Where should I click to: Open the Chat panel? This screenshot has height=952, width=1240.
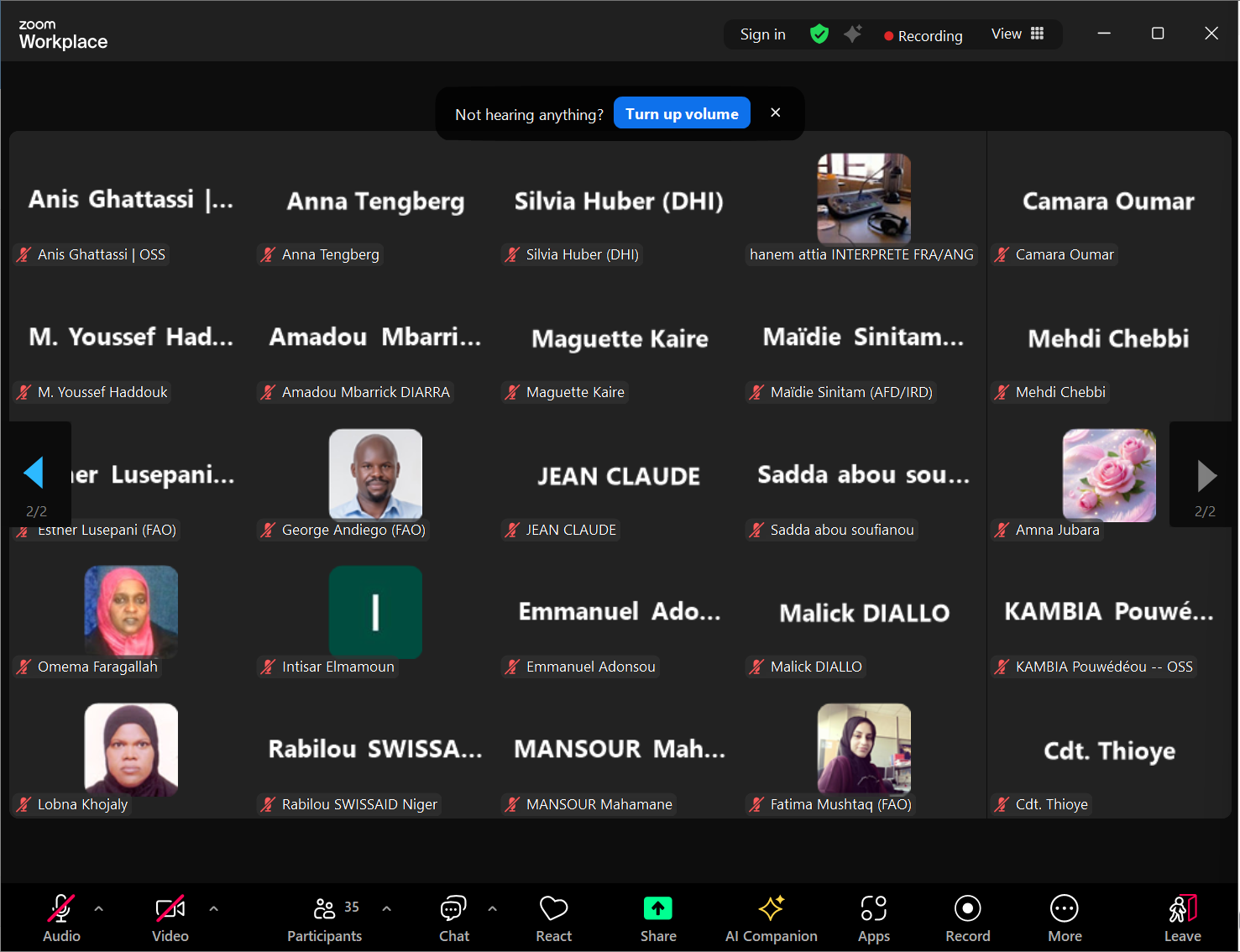click(453, 918)
